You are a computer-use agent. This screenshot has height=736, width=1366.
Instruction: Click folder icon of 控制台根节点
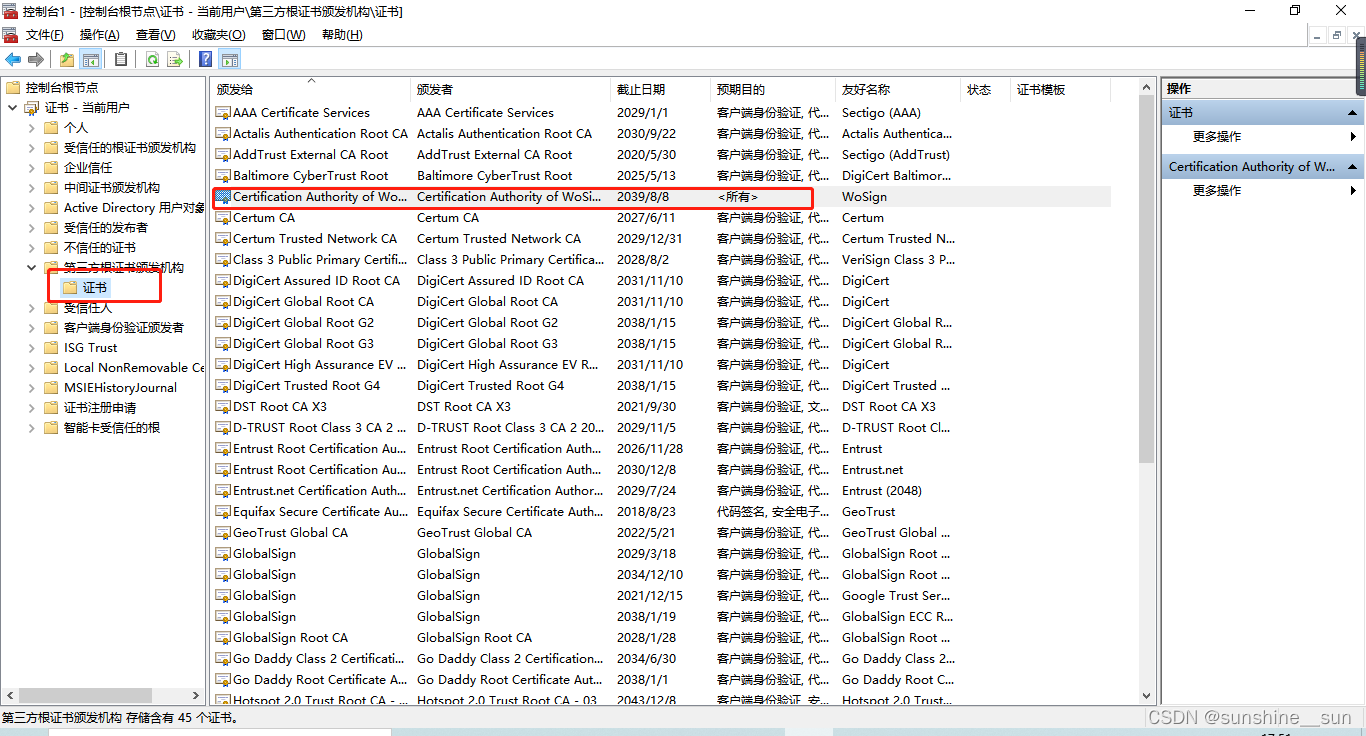(13, 88)
